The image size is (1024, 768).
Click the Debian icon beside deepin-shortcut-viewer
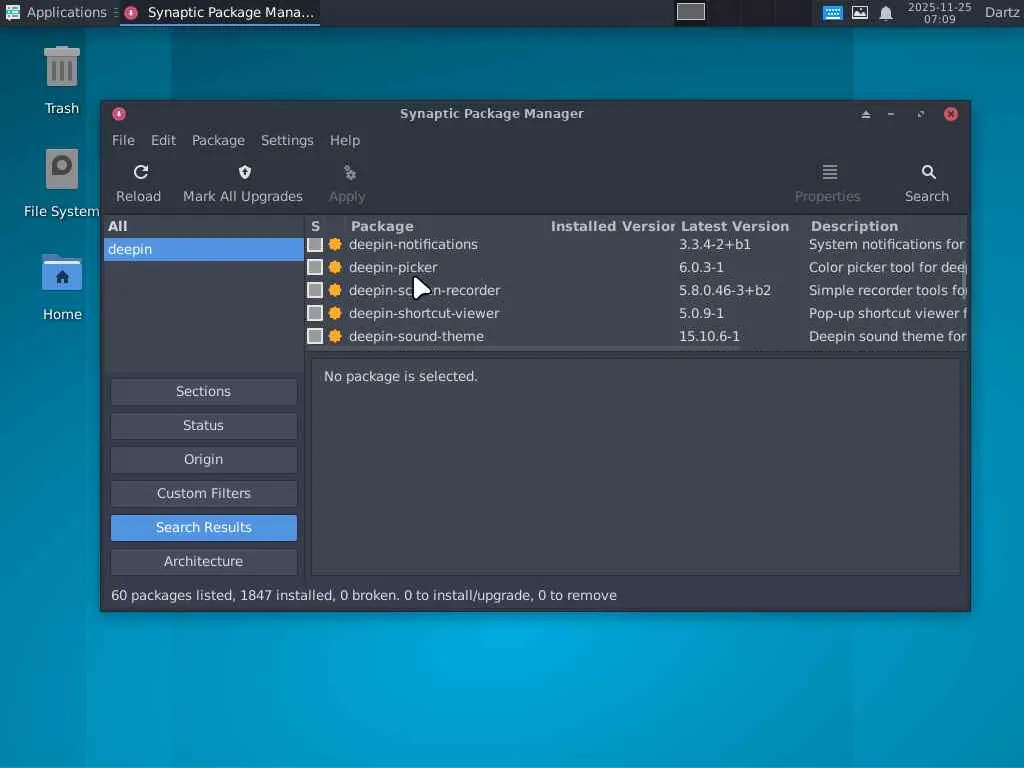[335, 313]
